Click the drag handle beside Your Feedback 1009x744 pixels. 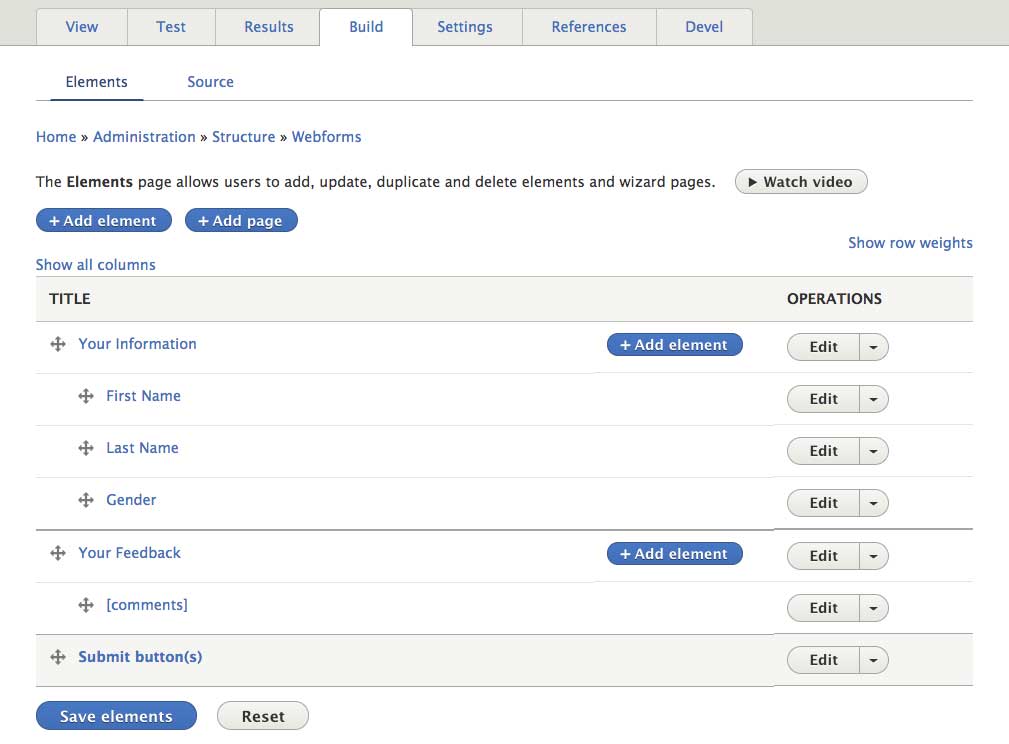tap(58, 553)
